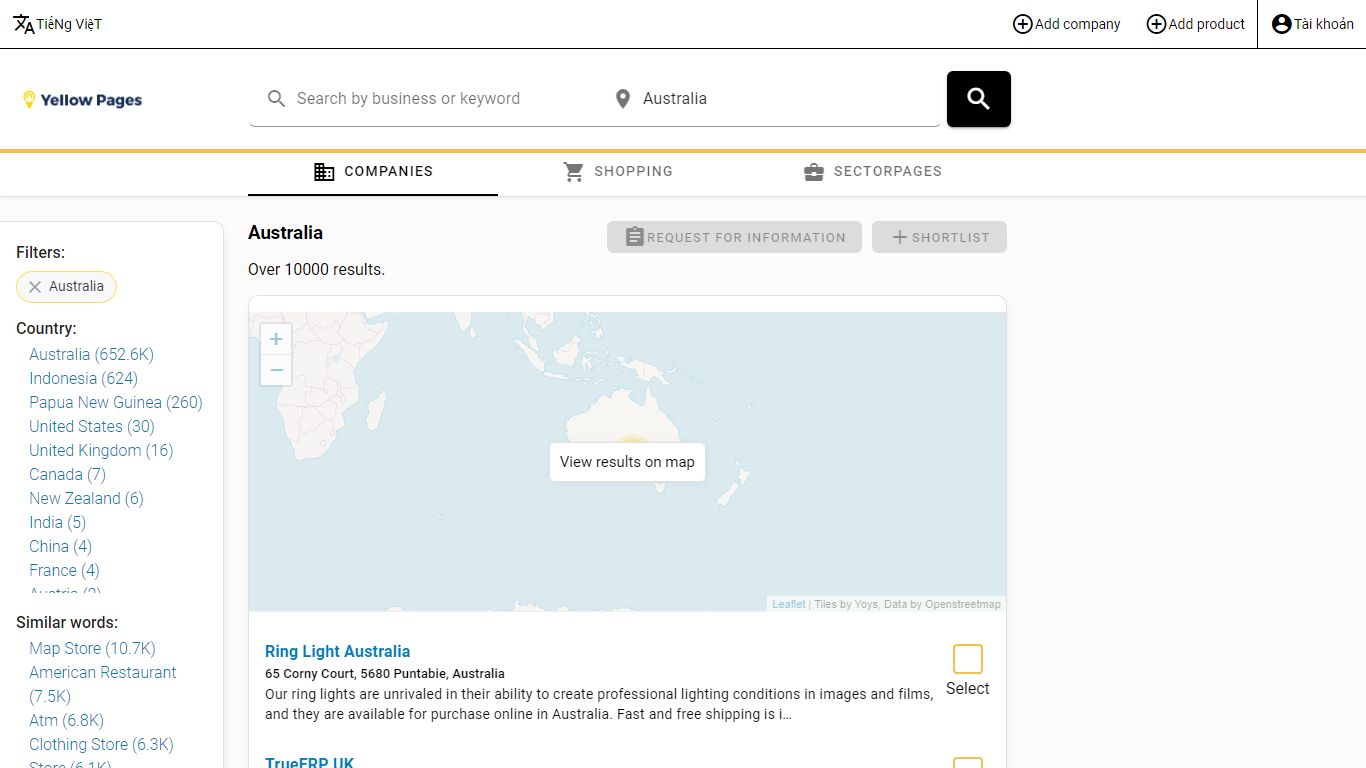The width and height of the screenshot is (1366, 768).
Task: Click the Add company link
Action: (x=1066, y=24)
